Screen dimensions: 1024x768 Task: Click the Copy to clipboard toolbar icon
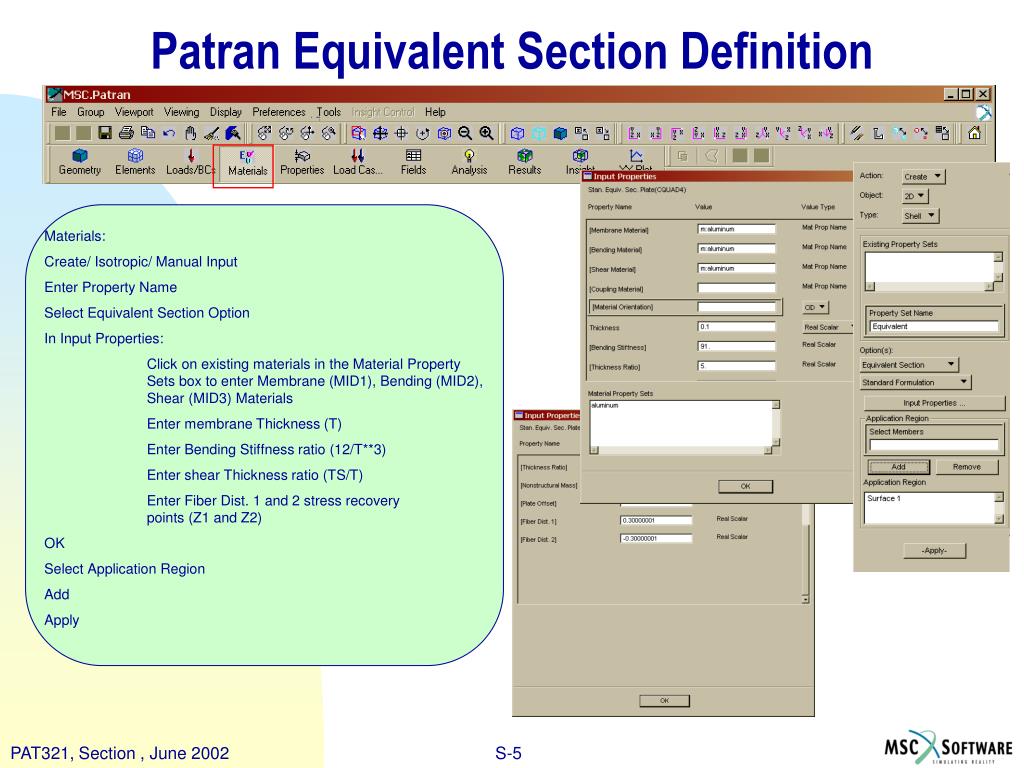pos(148,133)
